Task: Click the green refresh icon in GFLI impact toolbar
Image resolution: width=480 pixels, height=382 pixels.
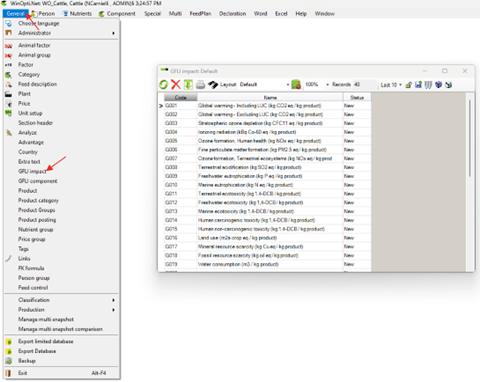Action: pyautogui.click(x=163, y=85)
